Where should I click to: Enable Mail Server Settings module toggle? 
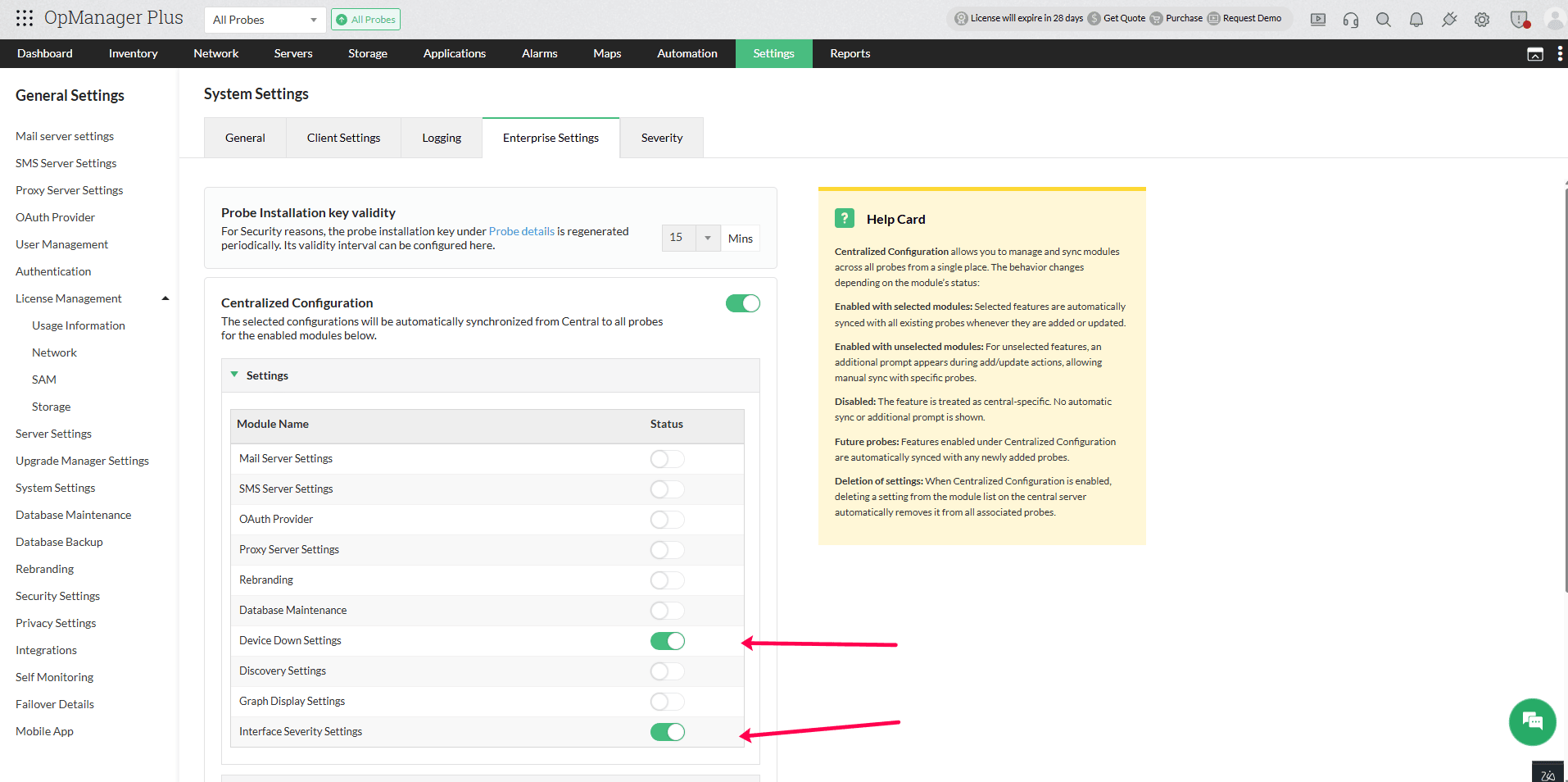click(667, 459)
